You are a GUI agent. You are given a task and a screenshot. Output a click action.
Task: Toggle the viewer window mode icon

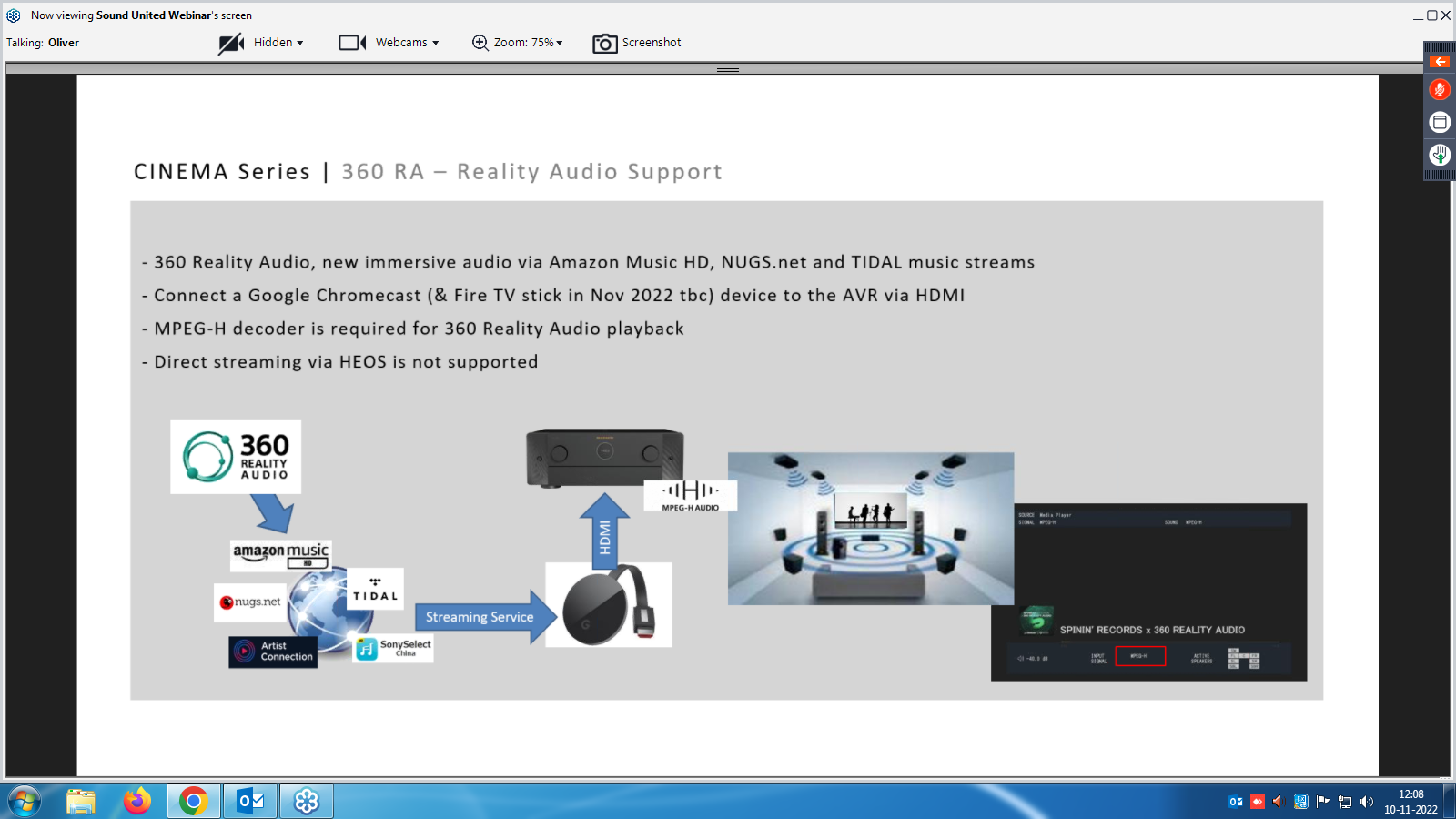tap(1440, 122)
